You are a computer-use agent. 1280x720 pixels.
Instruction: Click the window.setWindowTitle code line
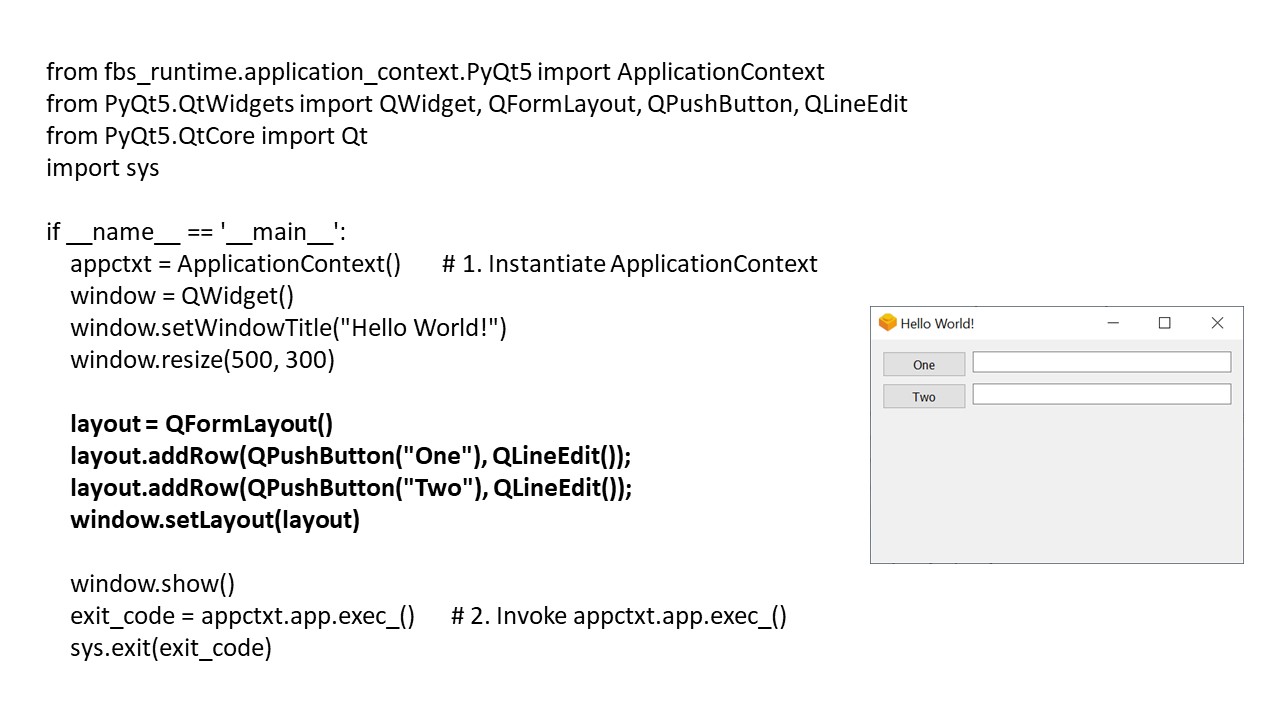tap(288, 328)
